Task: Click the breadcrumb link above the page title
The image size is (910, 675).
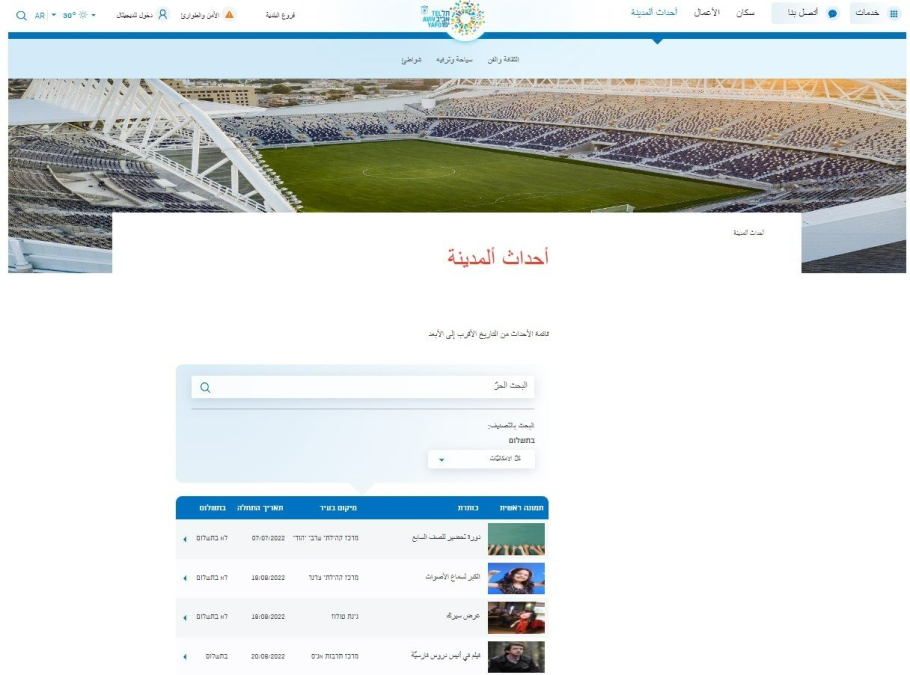Action: click(749, 233)
